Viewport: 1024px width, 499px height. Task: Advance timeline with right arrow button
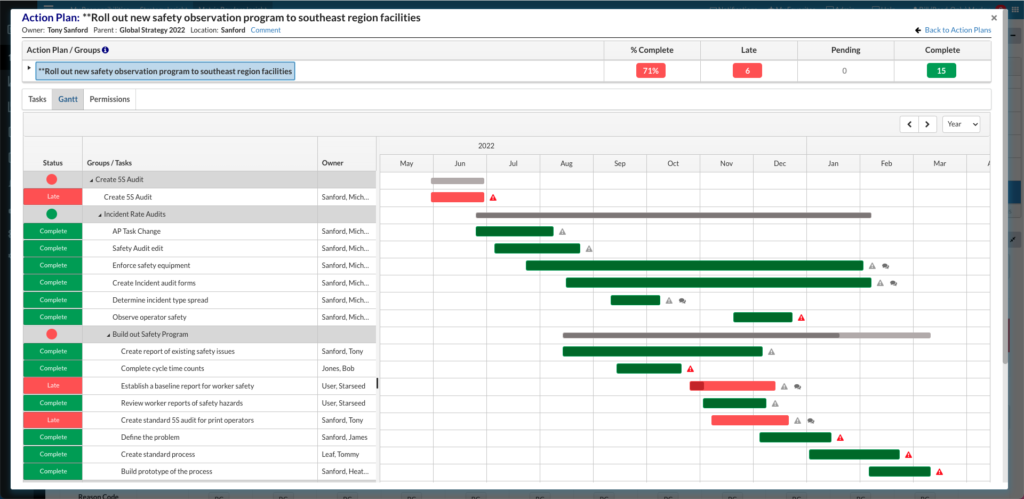[x=928, y=125]
